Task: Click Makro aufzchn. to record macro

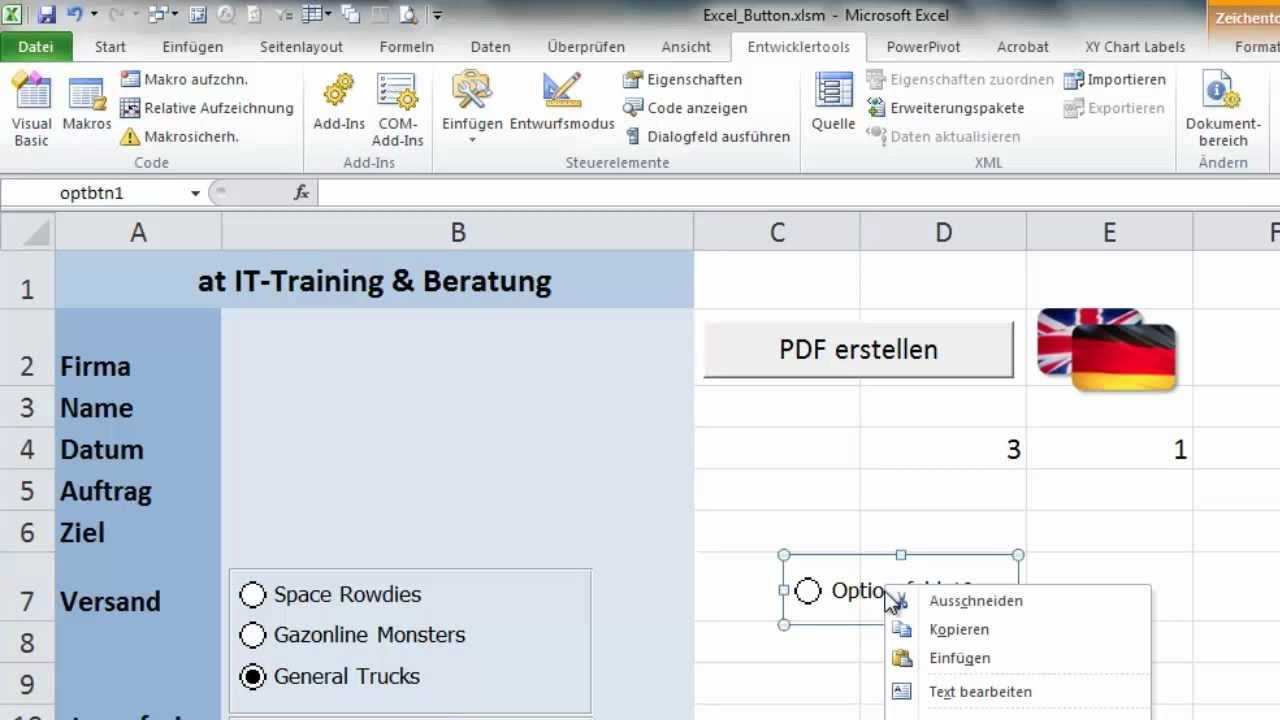Action: [x=184, y=79]
